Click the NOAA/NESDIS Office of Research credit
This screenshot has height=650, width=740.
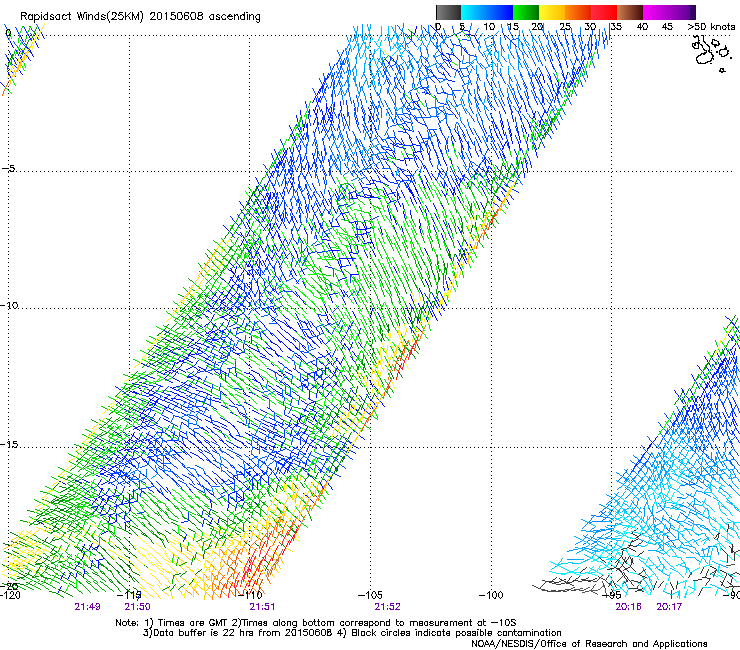[589, 644]
